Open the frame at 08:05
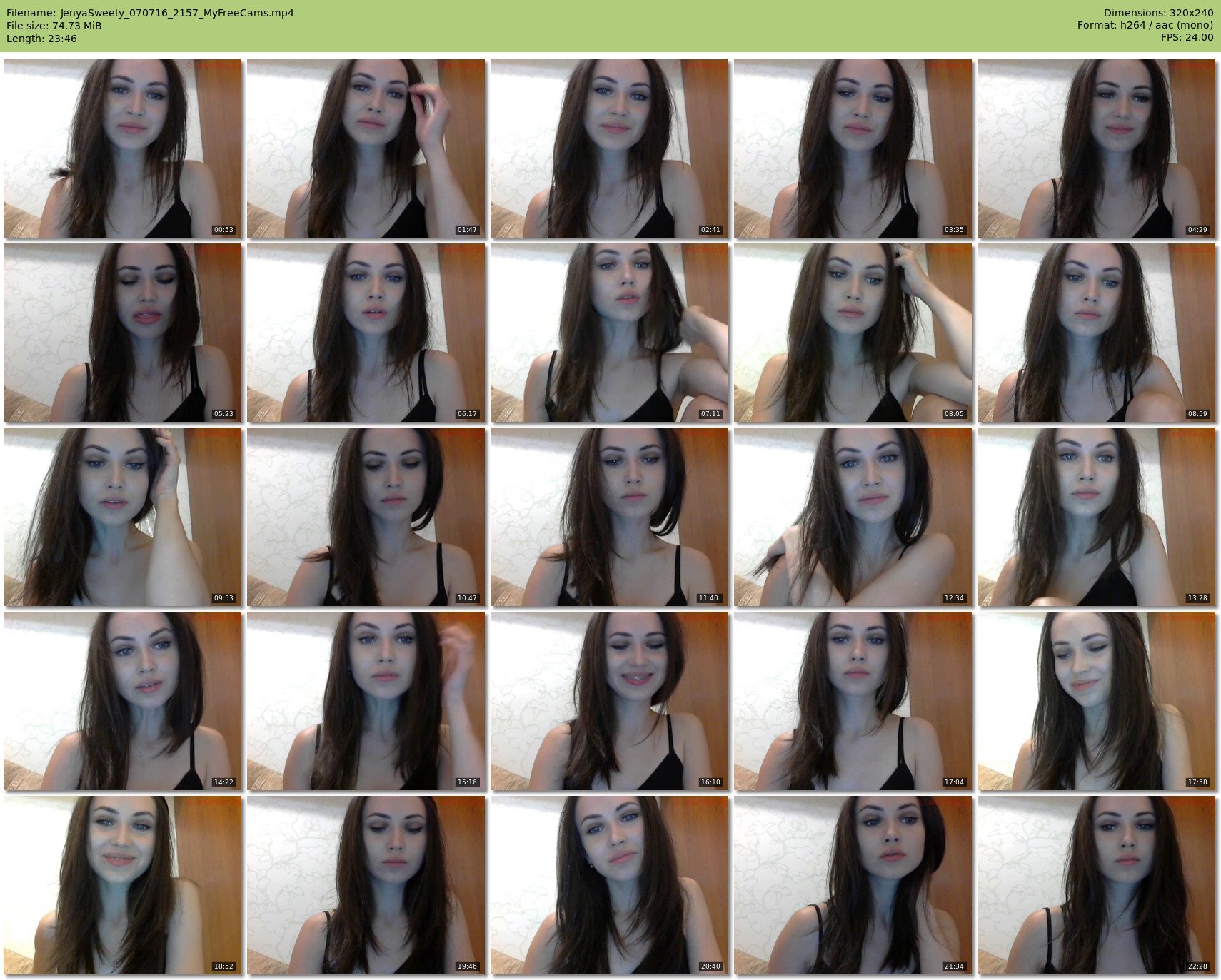The width and height of the screenshot is (1221, 980). tap(853, 333)
